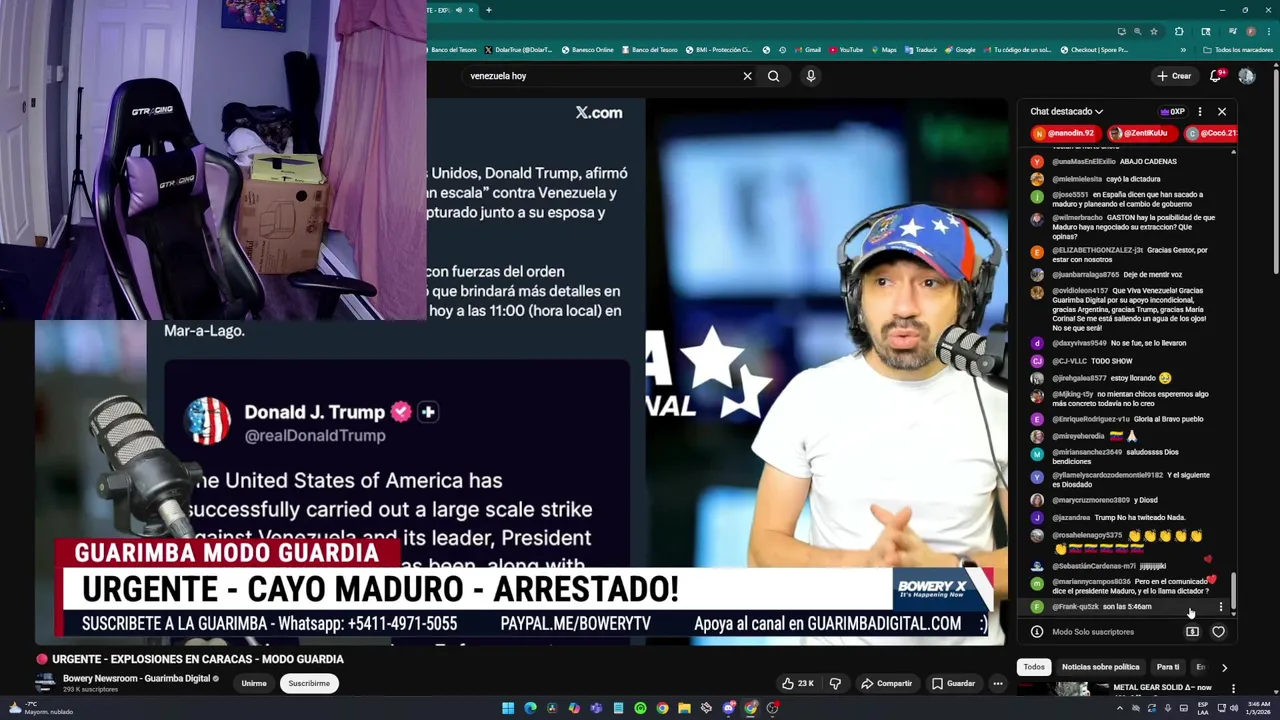Open Bowery Newsroom - Guarimba Digital channel link
1280x720 pixels.
[x=136, y=679]
